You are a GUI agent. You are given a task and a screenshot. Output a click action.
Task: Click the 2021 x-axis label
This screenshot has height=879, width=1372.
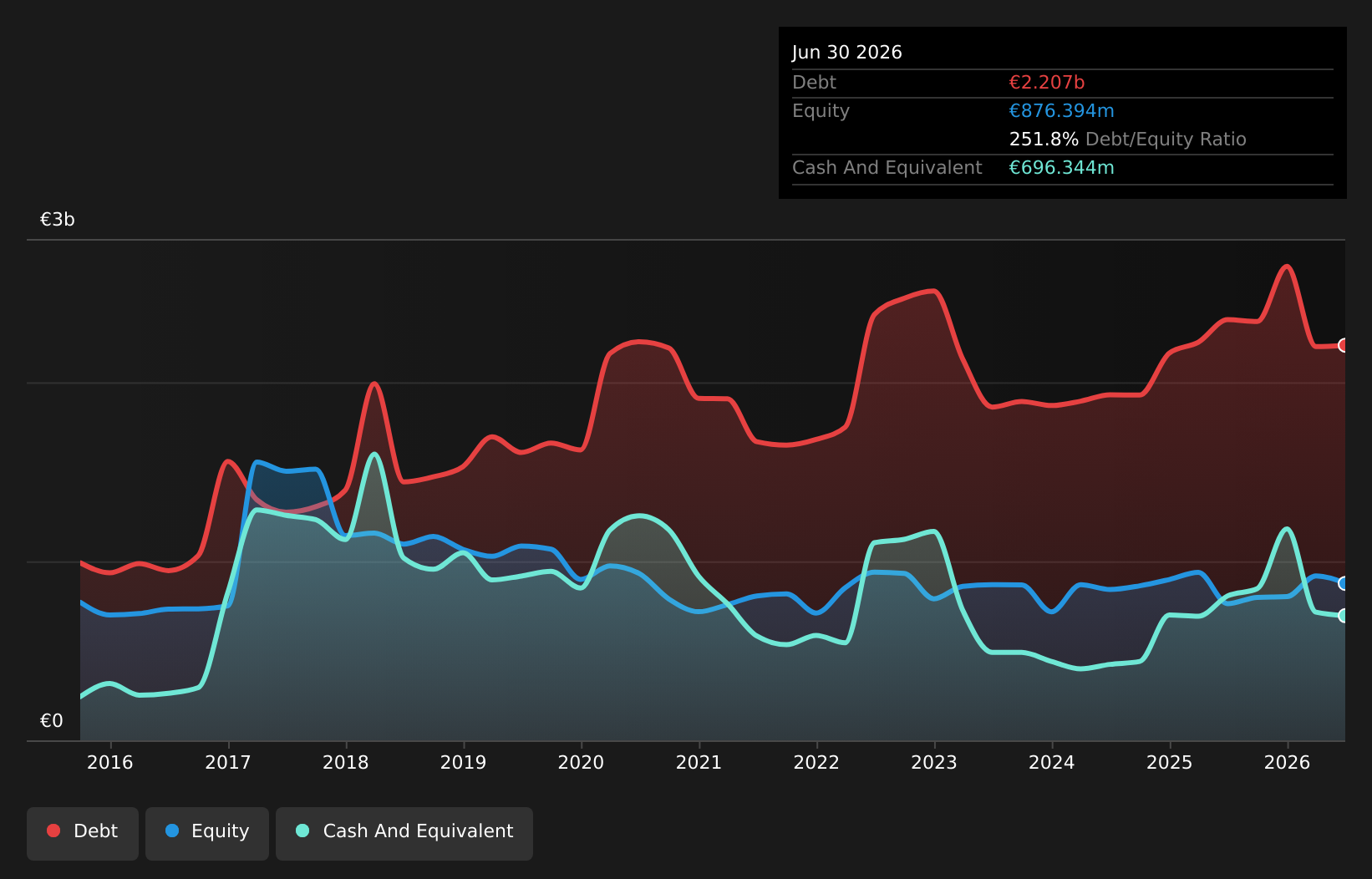(699, 762)
